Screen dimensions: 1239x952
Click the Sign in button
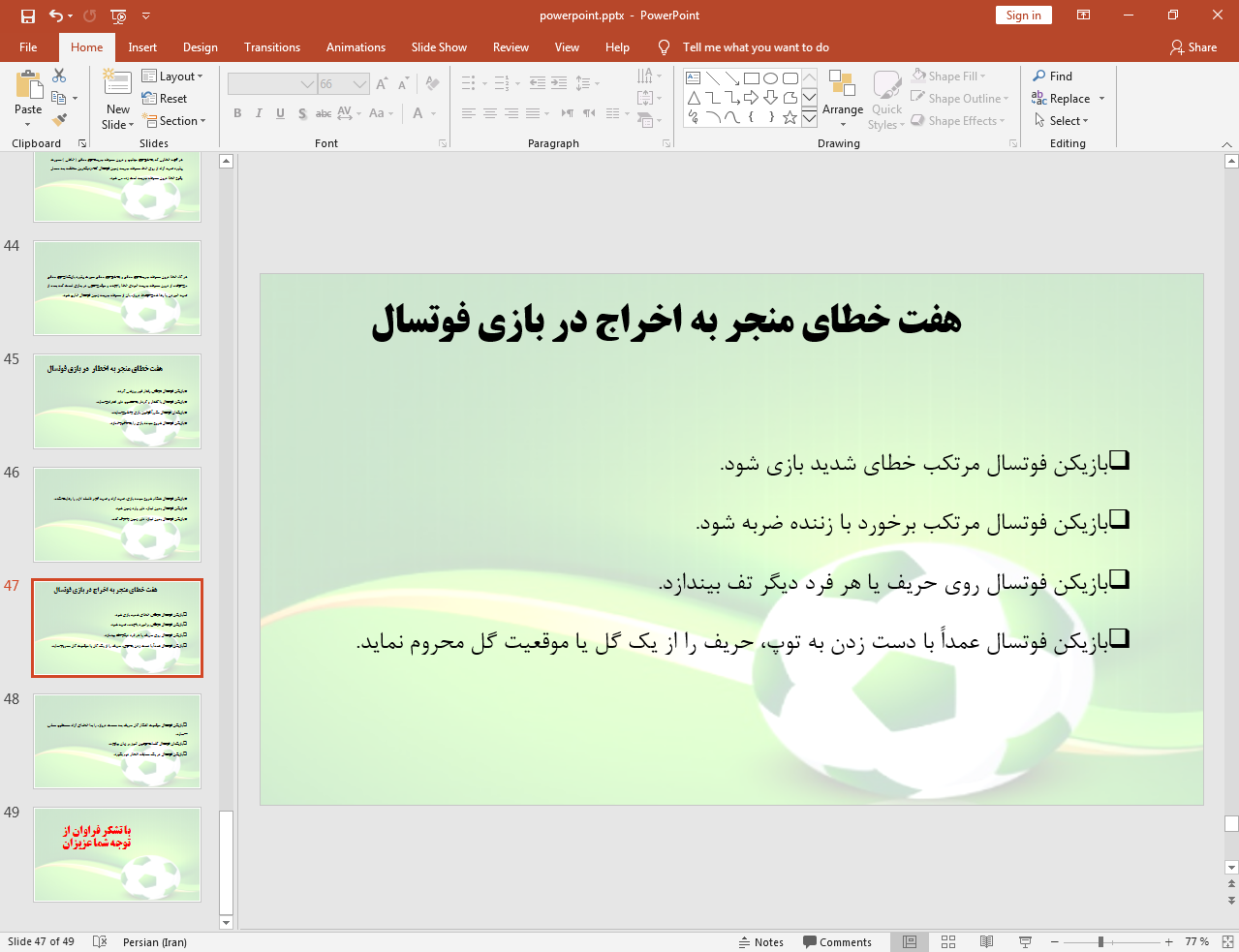[x=1023, y=15]
